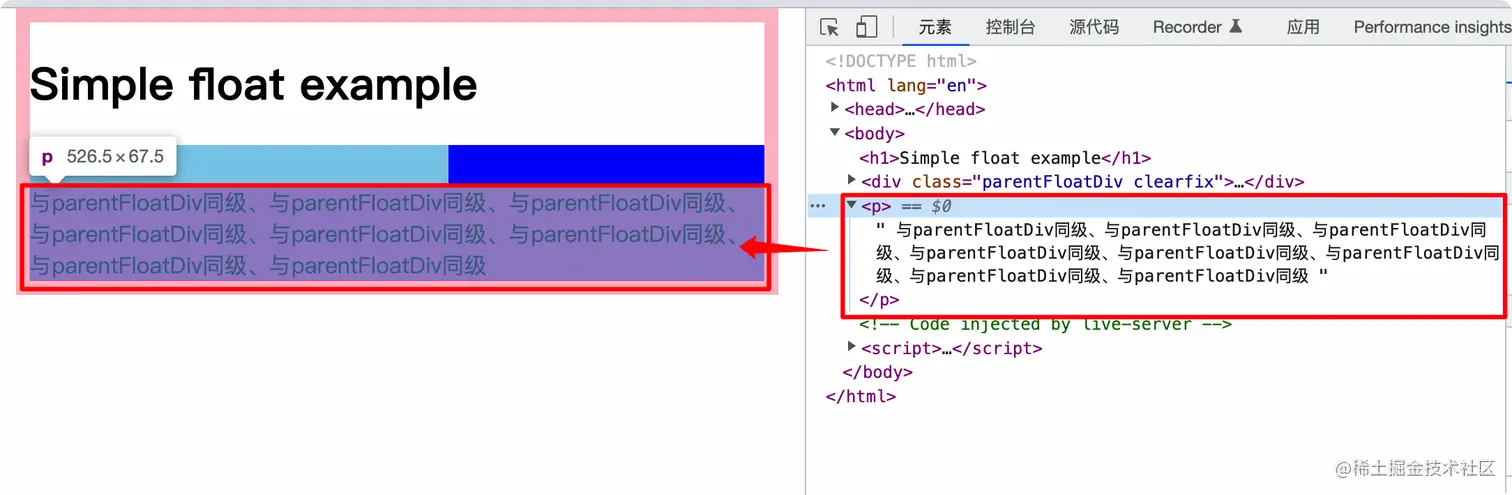Expand the parentFloatDiv clearfix div node
Viewport: 1512px width, 495px height.
852,181
